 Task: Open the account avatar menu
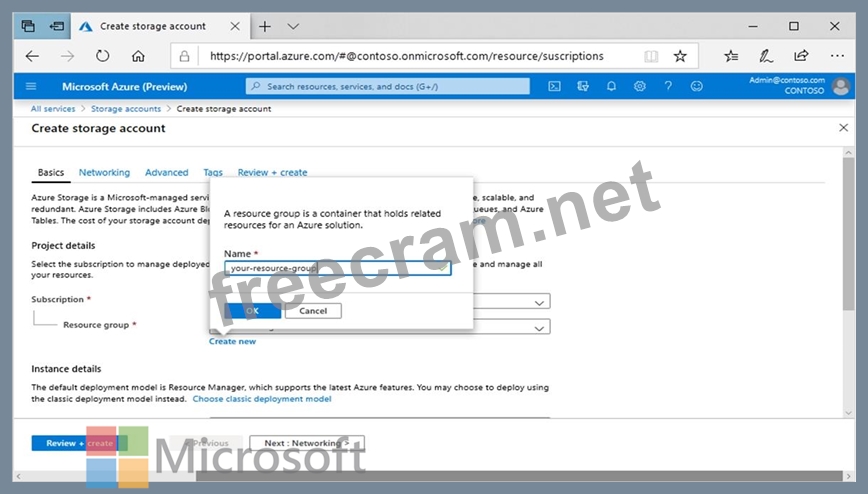841,86
